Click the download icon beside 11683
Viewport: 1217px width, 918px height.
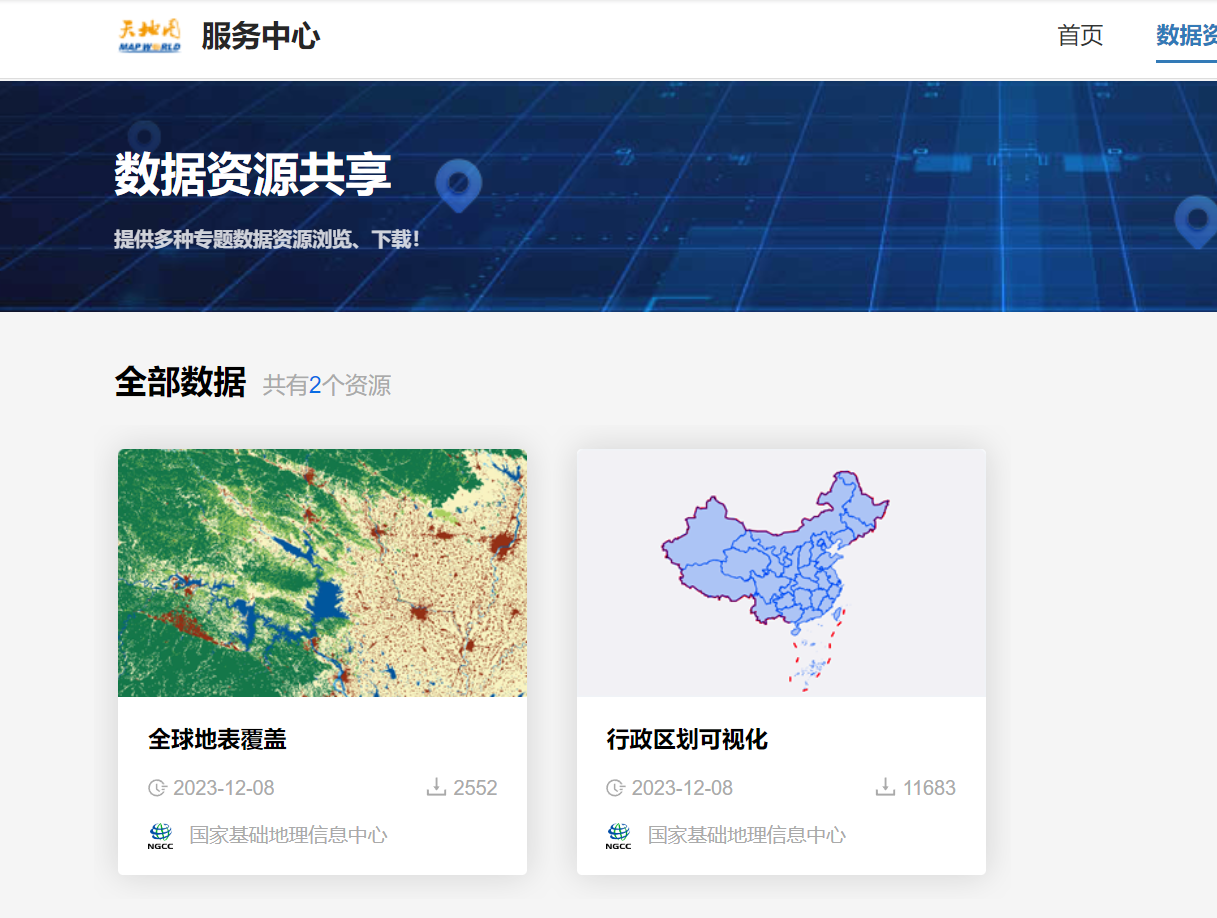coord(885,788)
